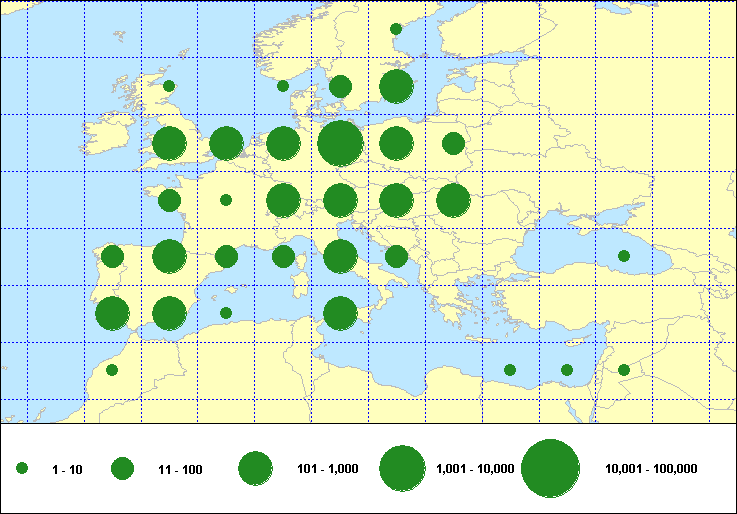Select the legend label 1,001 - 10,000
The width and height of the screenshot is (737, 514).
click(475, 468)
